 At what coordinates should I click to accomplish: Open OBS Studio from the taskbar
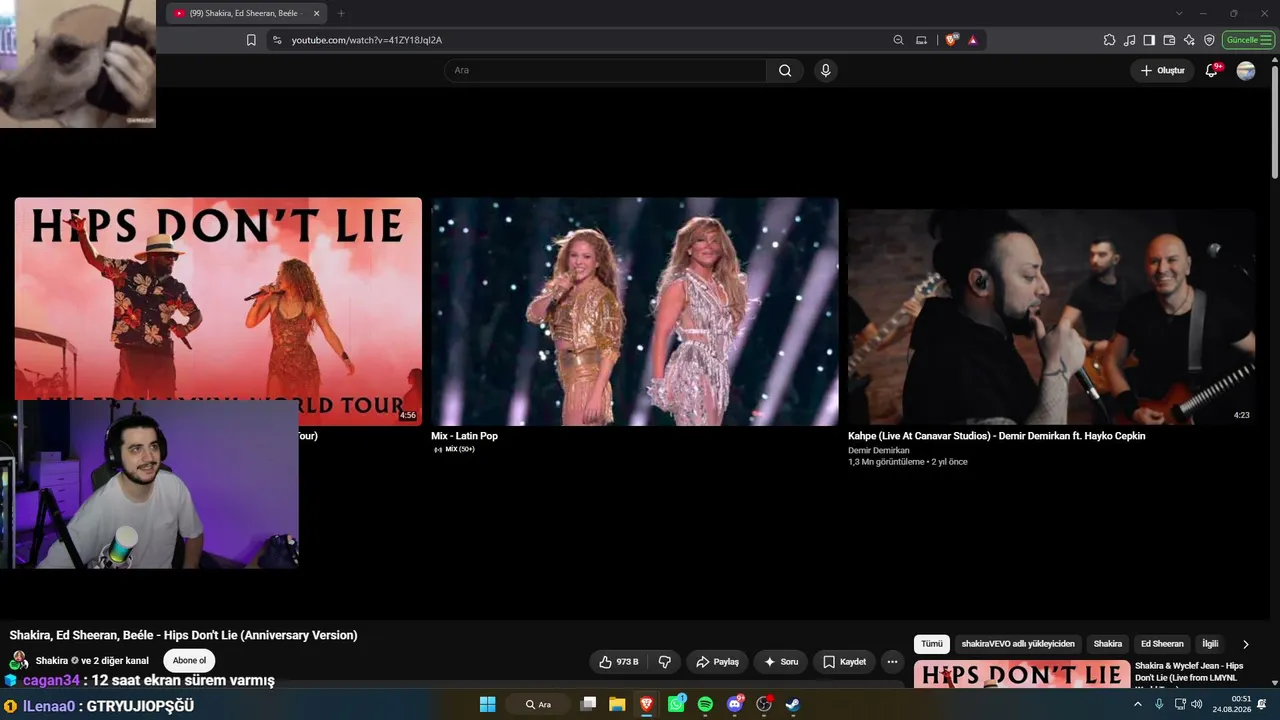click(764, 704)
